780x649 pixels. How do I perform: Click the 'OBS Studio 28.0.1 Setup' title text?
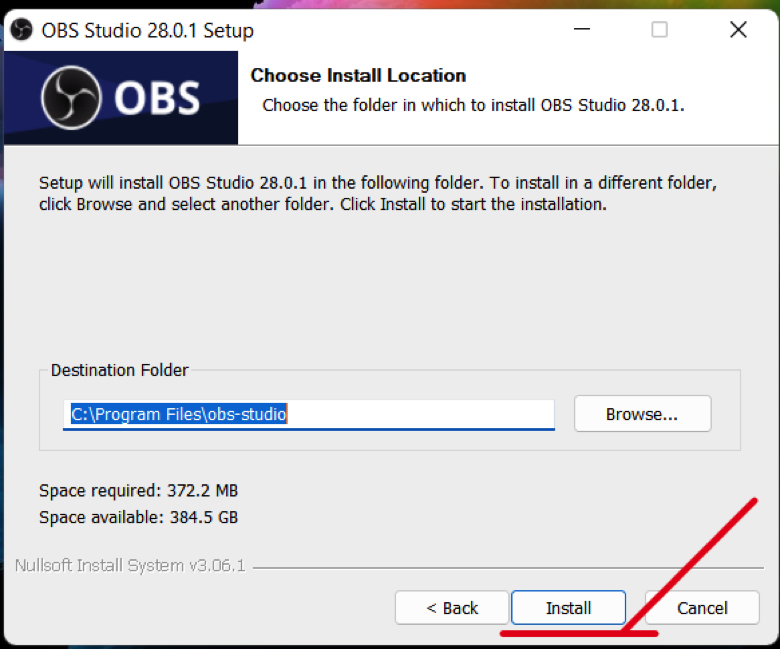pos(147,30)
